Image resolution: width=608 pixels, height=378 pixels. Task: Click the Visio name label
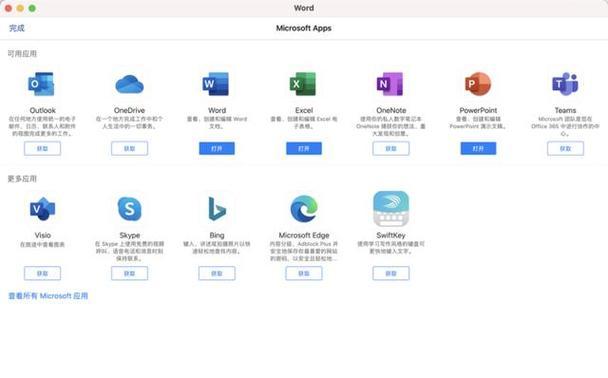42,235
